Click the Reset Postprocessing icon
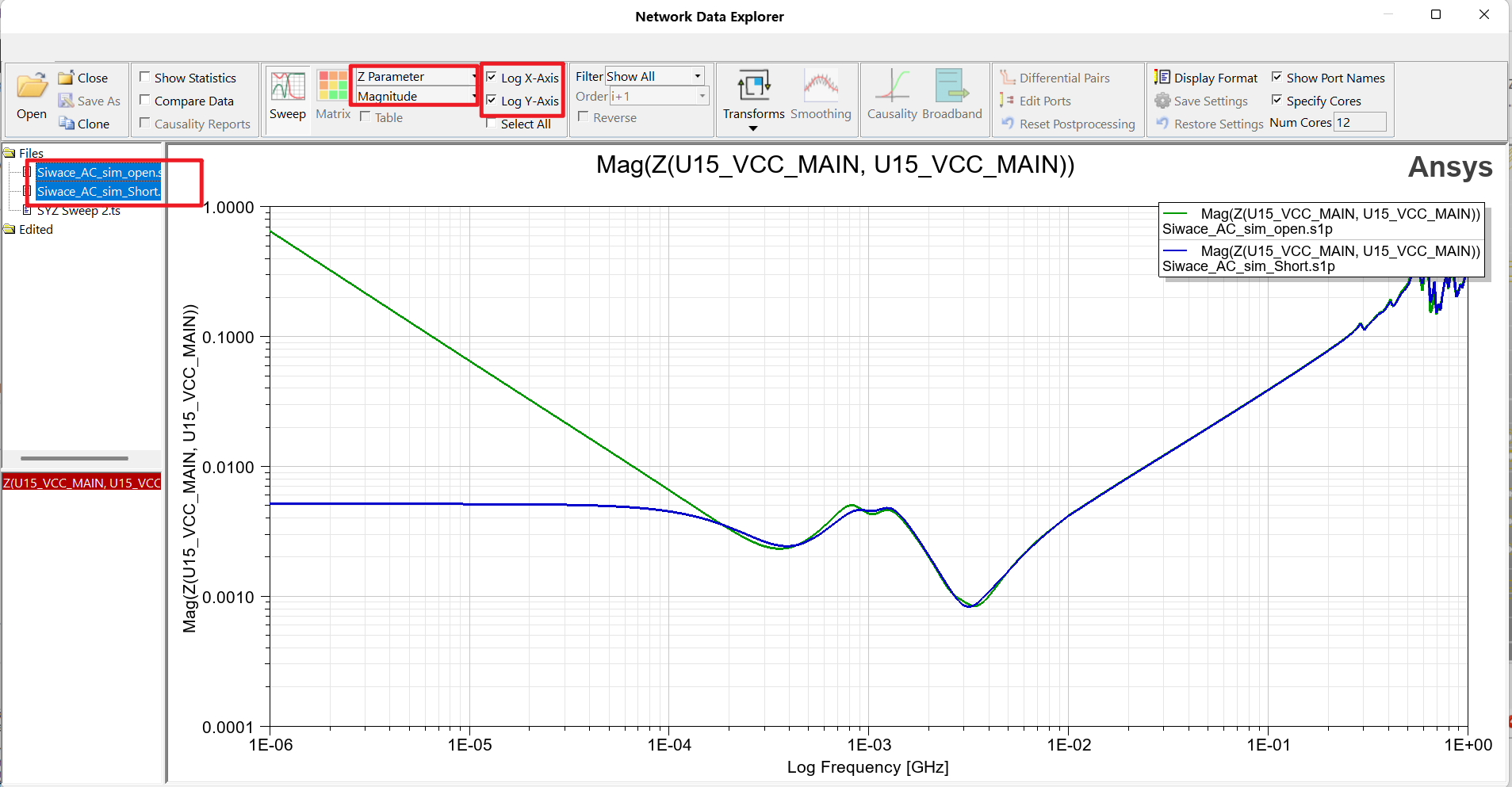The width and height of the screenshot is (1512, 787). 1007,124
